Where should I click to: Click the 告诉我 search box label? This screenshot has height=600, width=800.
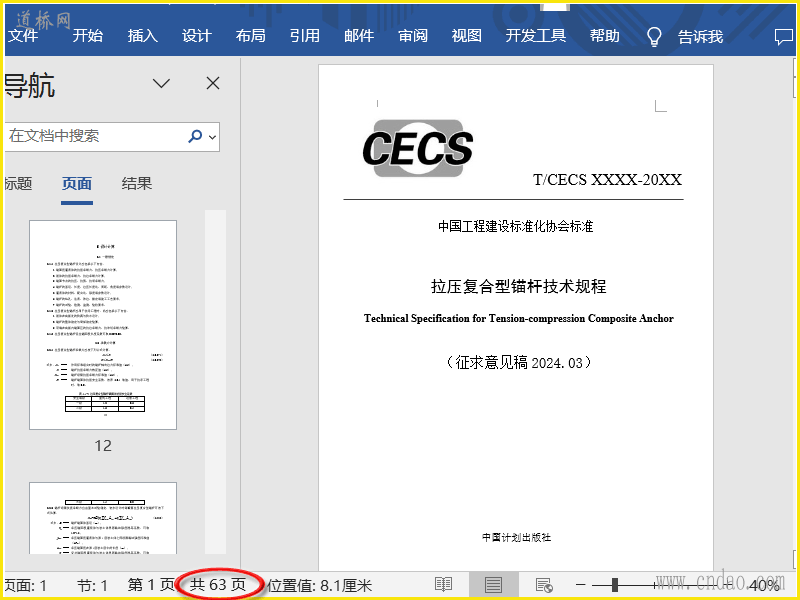(x=701, y=37)
